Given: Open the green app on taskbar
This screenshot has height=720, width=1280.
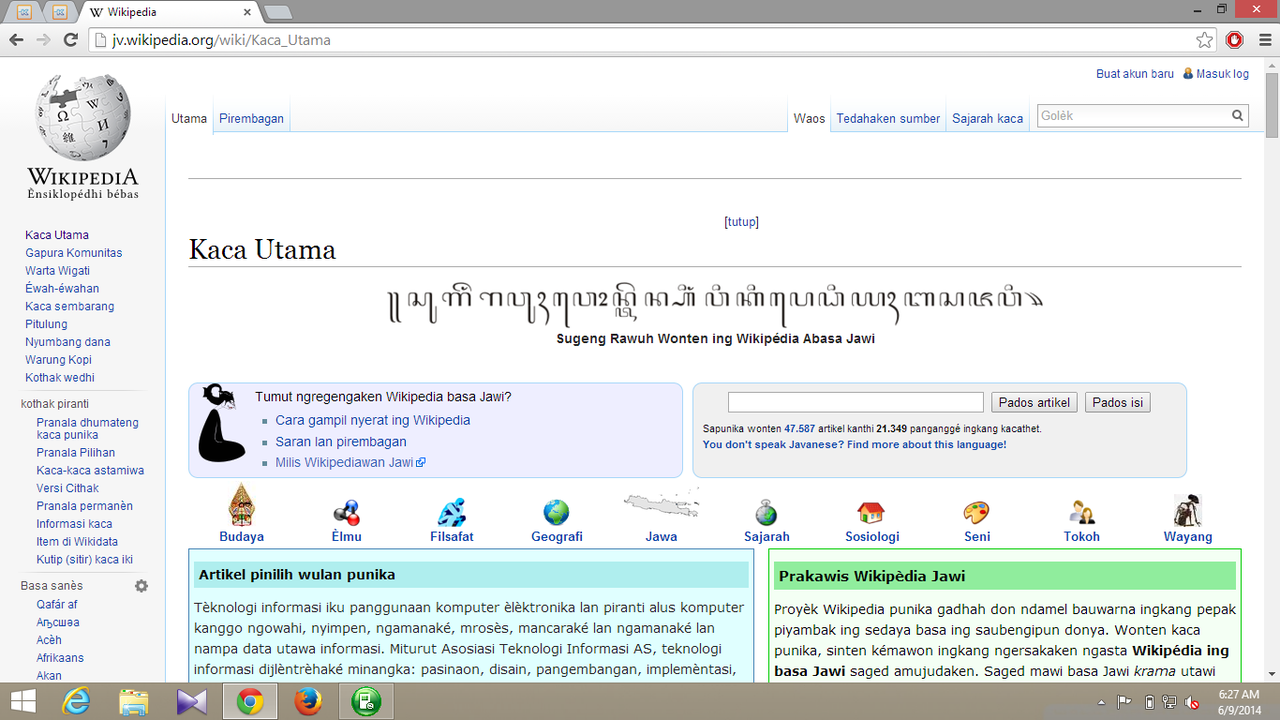Looking at the screenshot, I should pyautogui.click(x=366, y=702).
